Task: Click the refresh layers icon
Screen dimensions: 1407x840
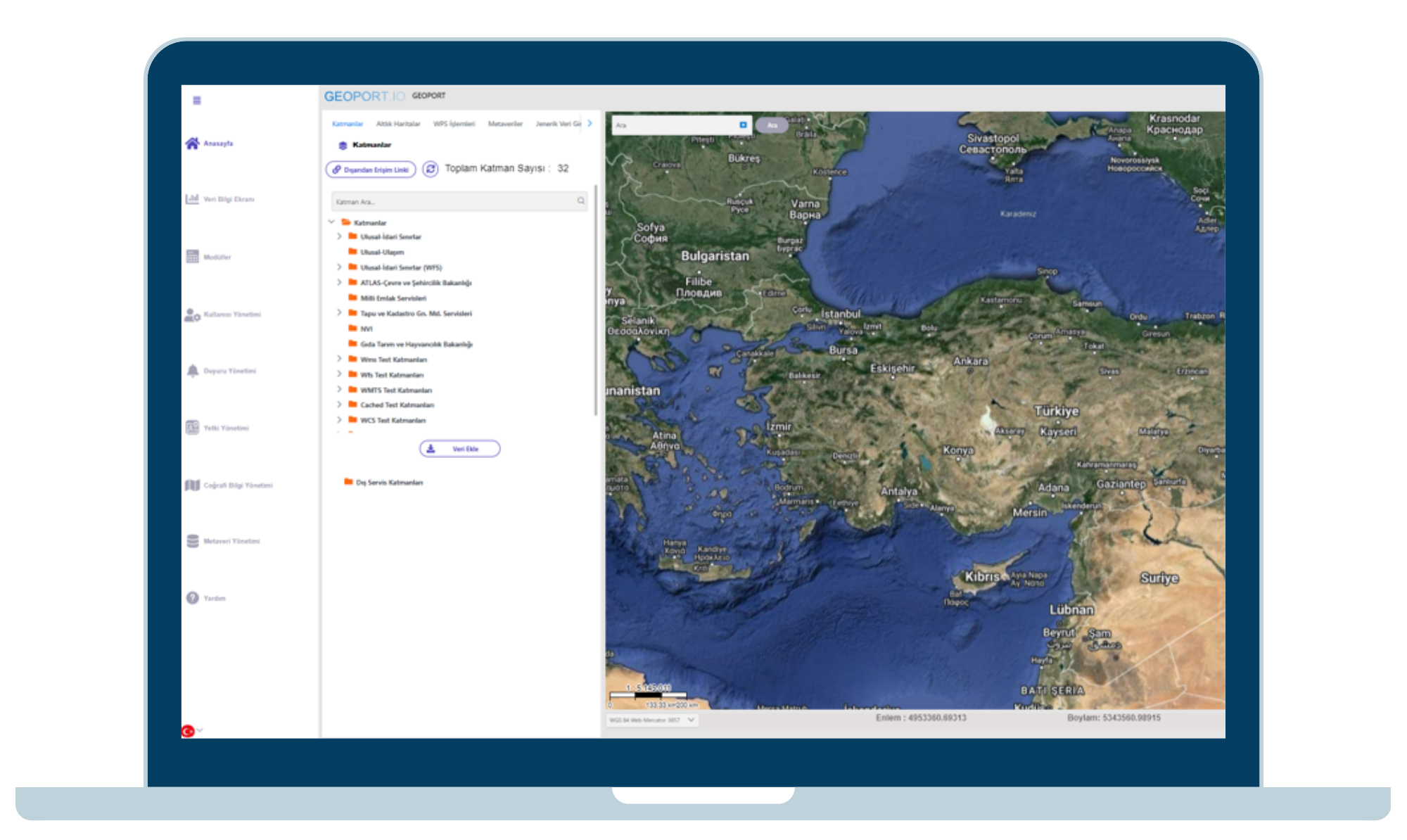Action: (431, 169)
